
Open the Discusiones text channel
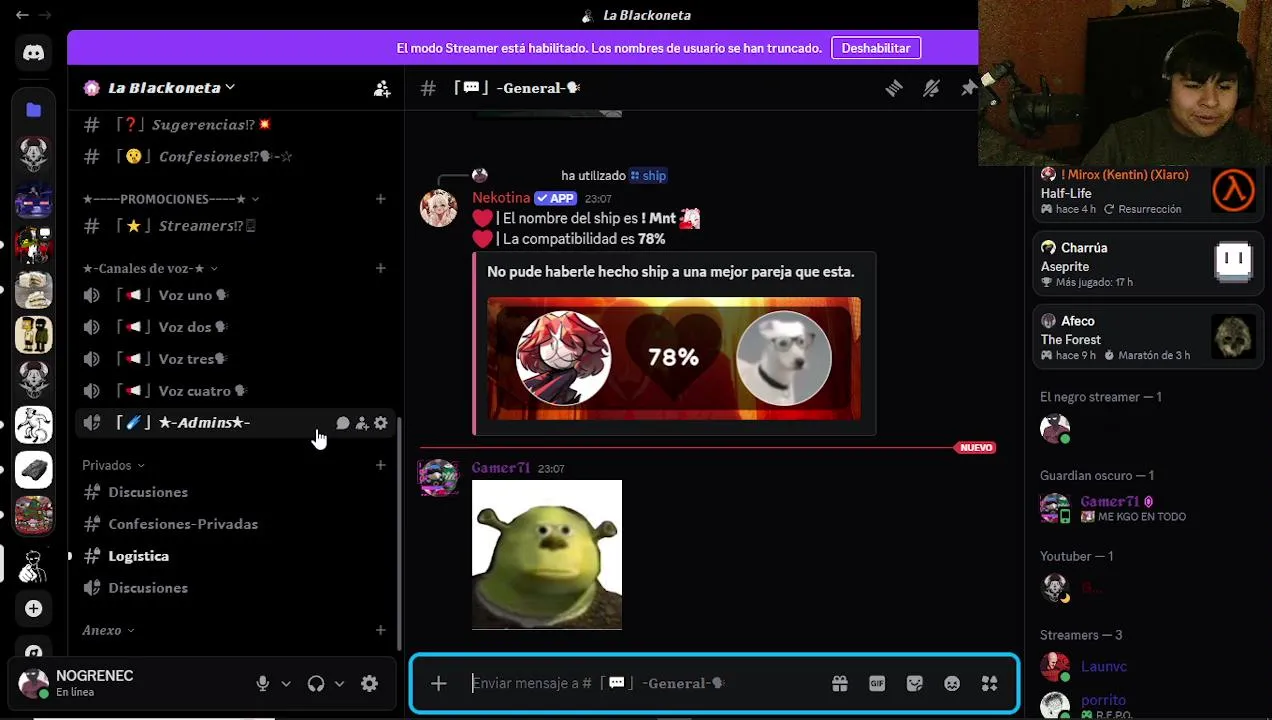(235, 492)
